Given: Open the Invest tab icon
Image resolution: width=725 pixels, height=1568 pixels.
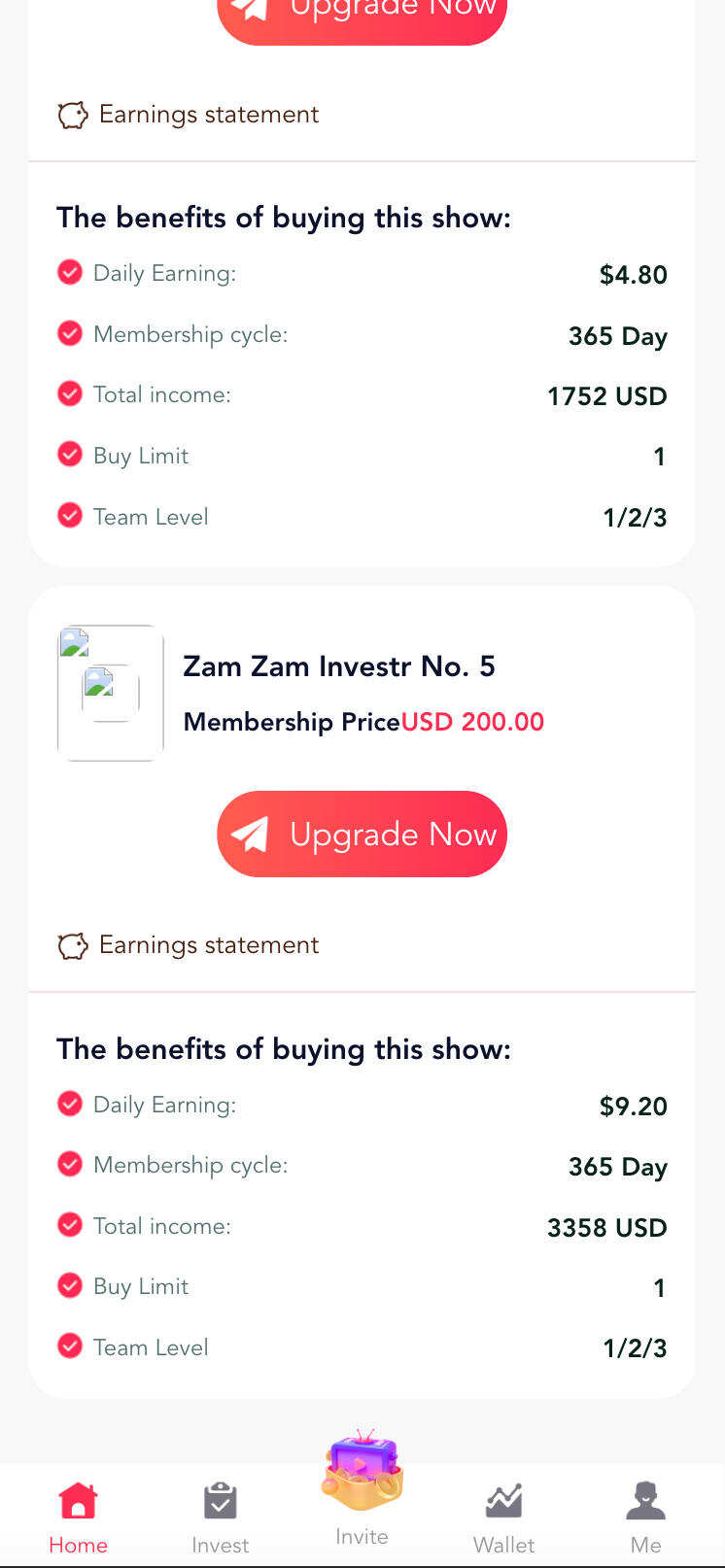Looking at the screenshot, I should 220,1500.
